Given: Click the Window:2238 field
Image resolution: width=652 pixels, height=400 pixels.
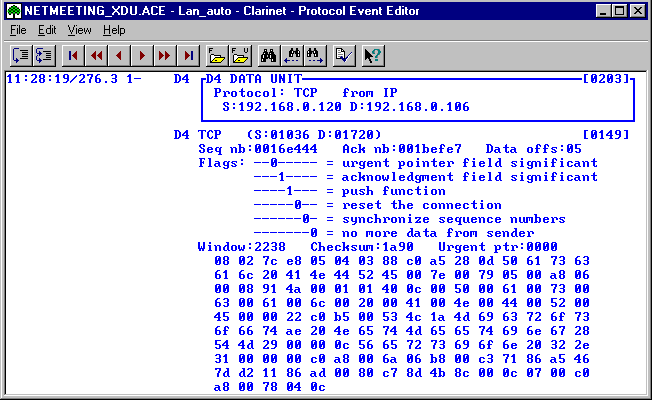Looking at the screenshot, I should click(242, 247).
